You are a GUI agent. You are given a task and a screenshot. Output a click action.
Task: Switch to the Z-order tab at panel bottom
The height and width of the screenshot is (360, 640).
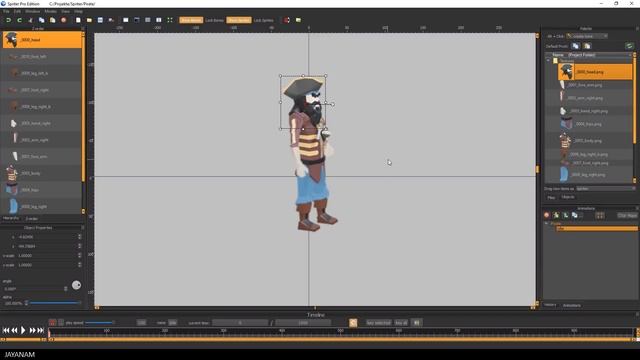coord(32,219)
